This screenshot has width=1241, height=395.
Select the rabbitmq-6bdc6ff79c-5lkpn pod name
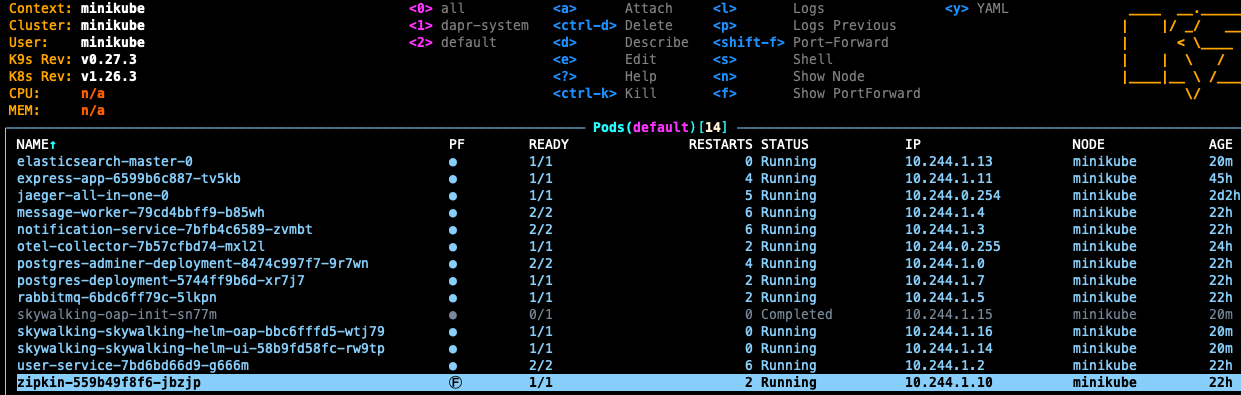pyautogui.click(x=117, y=298)
